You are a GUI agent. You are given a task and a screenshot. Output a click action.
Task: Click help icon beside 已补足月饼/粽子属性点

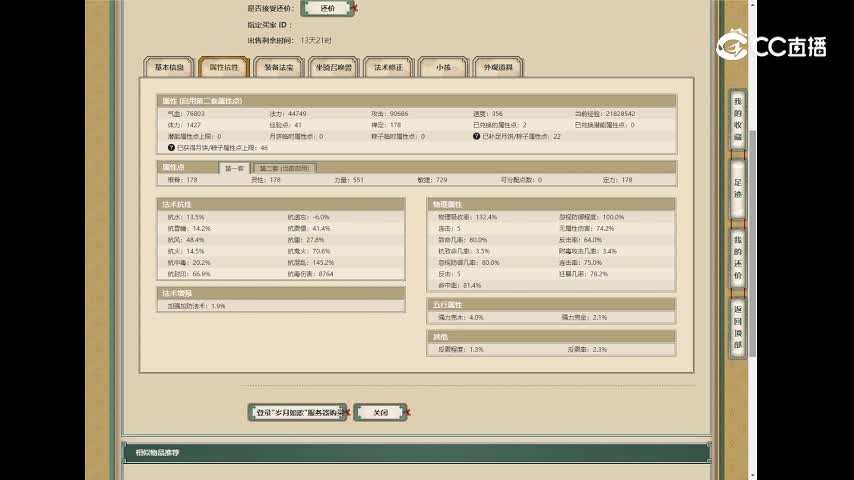tap(477, 136)
